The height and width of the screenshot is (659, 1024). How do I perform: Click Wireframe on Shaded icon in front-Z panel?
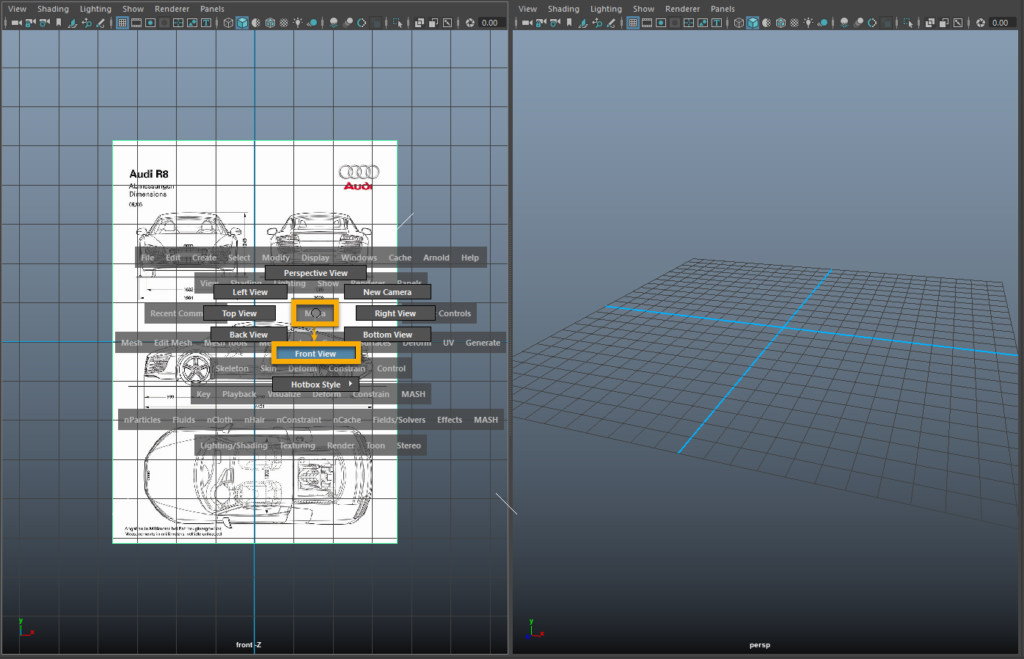tap(270, 23)
